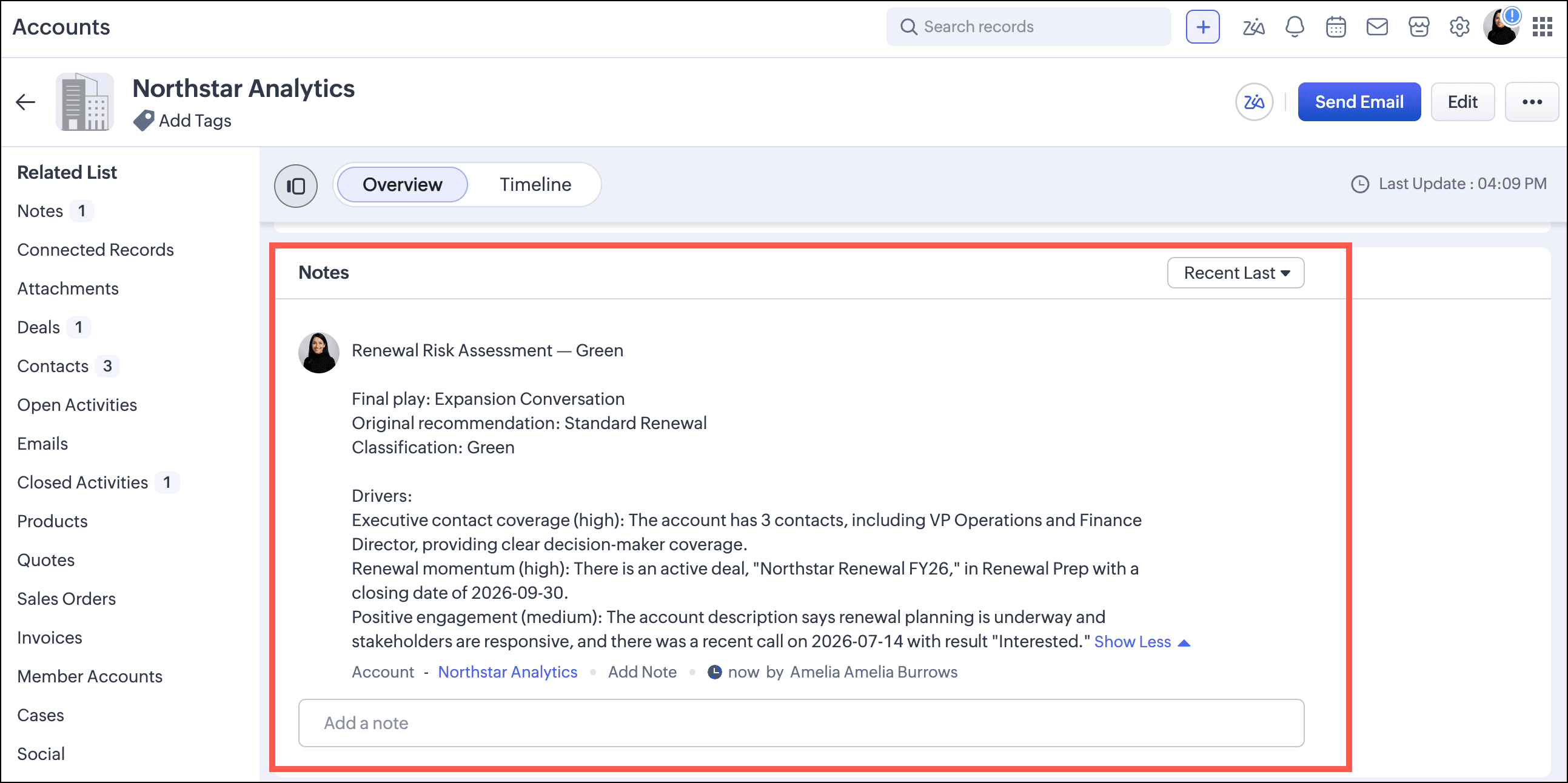This screenshot has width=1568, height=783.
Task: Click the Northstar Analytics building logo
Action: [x=85, y=102]
